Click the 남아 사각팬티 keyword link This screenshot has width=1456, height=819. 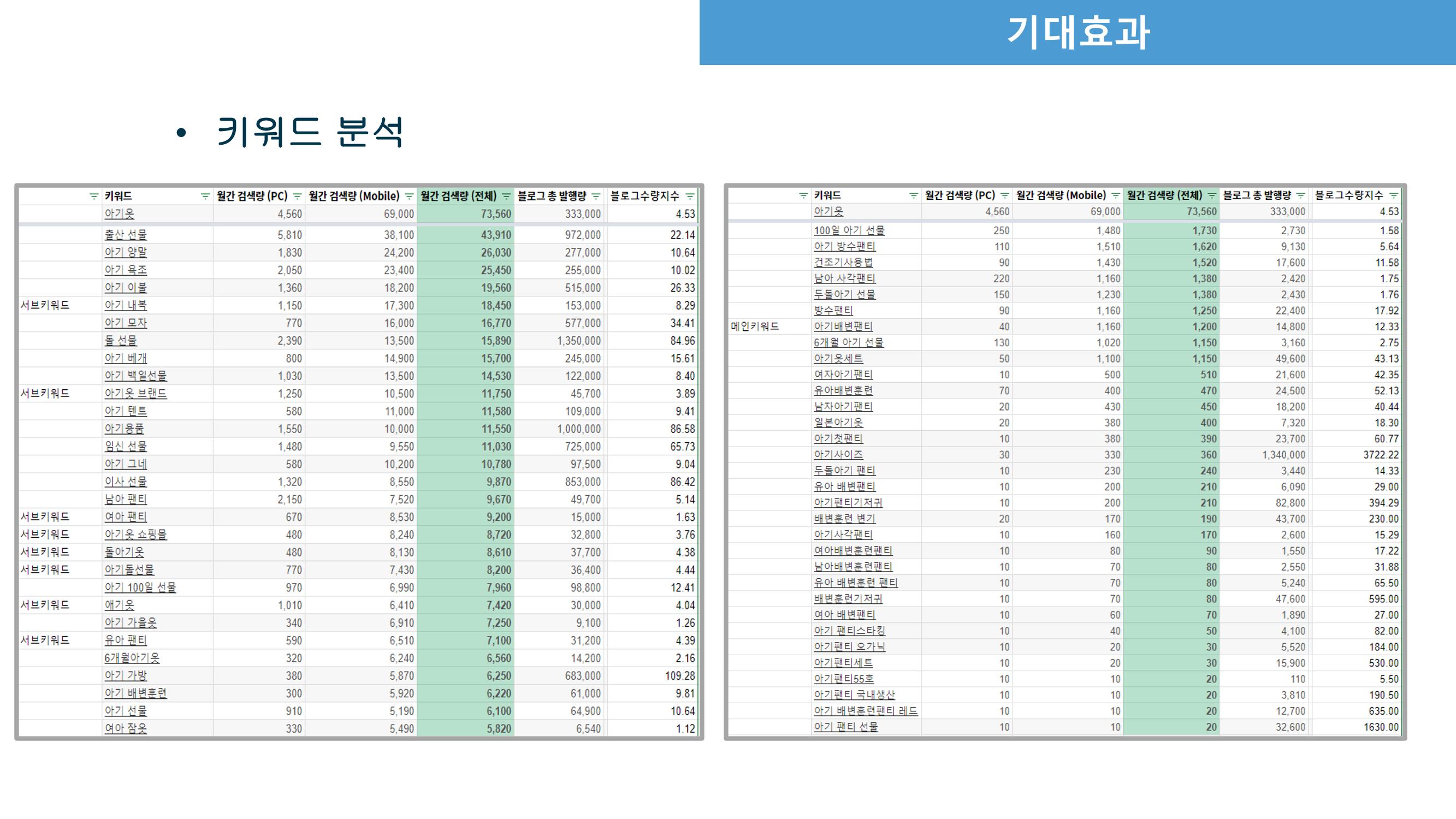click(844, 278)
